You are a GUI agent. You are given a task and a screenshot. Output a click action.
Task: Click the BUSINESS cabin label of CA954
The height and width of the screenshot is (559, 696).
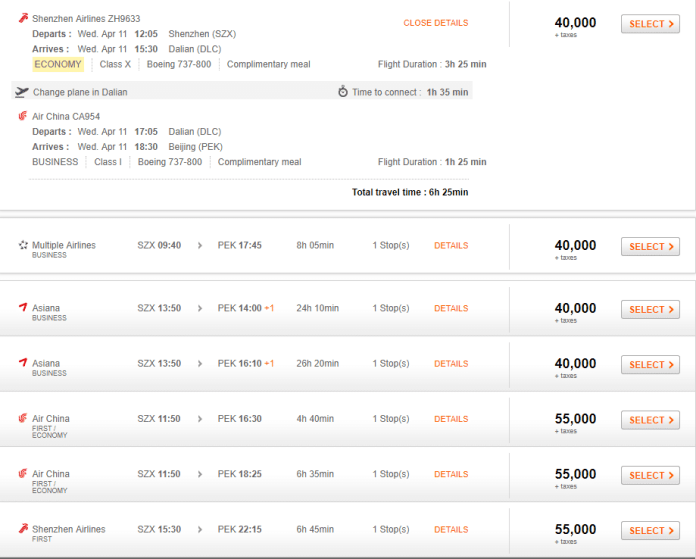55,162
